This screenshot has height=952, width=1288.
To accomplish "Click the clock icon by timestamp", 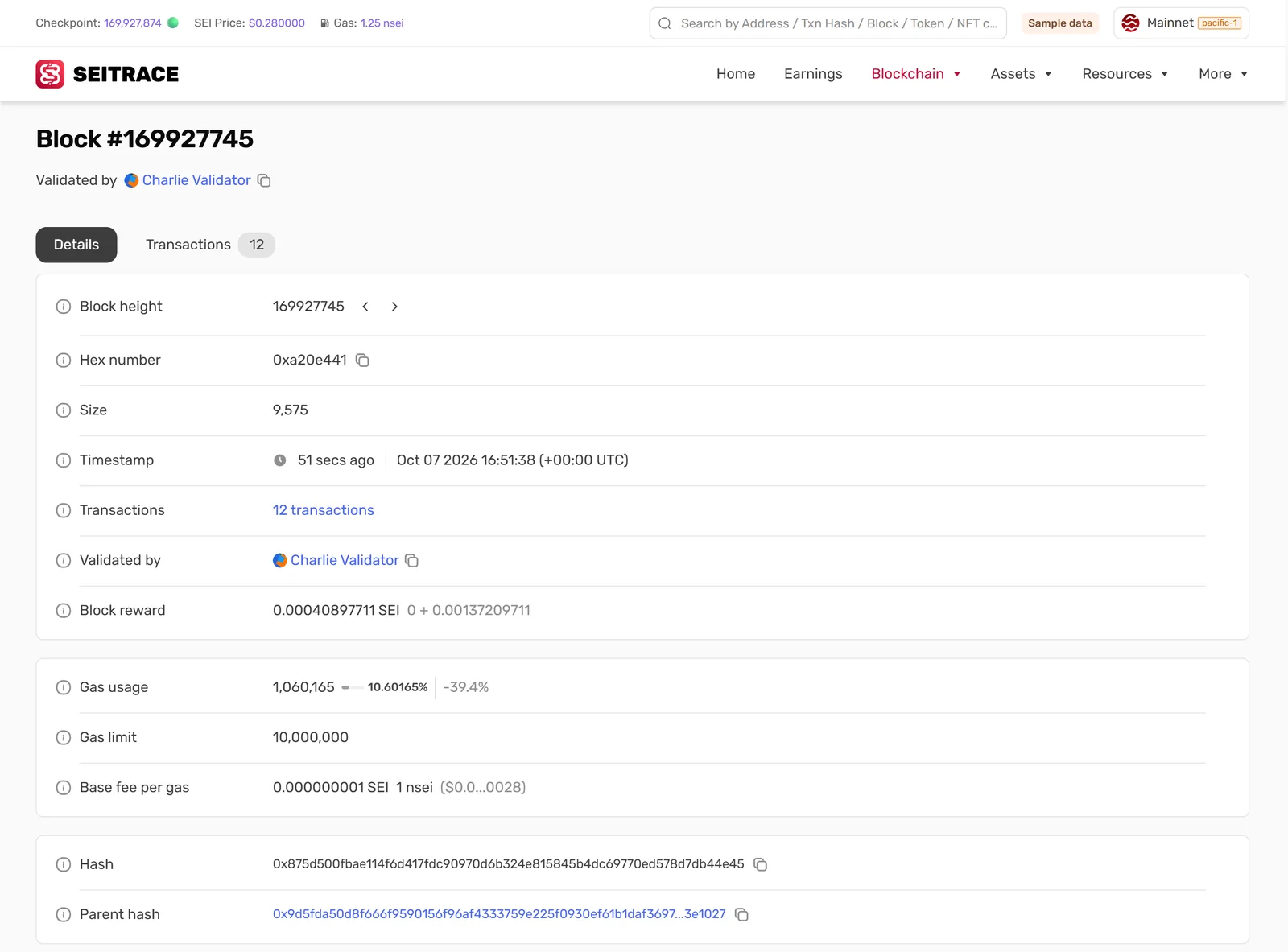I will pyautogui.click(x=279, y=460).
